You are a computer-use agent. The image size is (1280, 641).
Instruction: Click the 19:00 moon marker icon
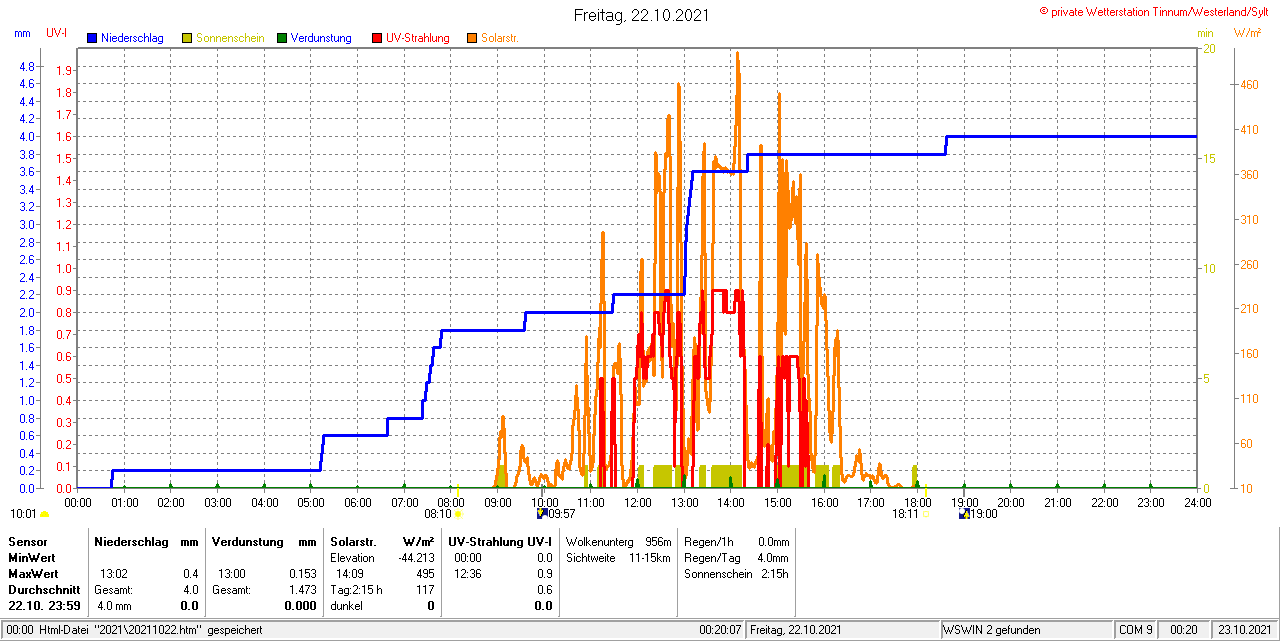point(964,514)
